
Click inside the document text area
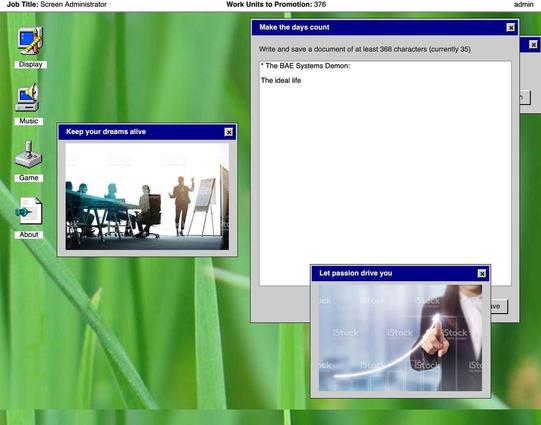(385, 173)
